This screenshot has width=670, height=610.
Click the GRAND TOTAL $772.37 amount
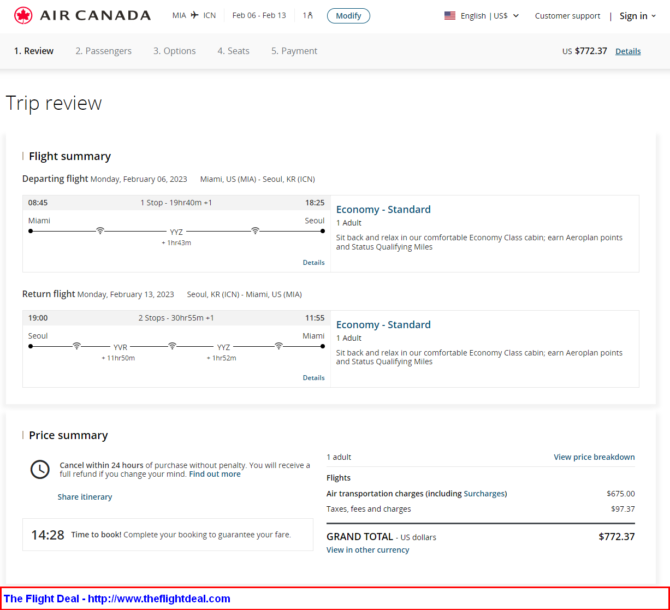click(617, 537)
